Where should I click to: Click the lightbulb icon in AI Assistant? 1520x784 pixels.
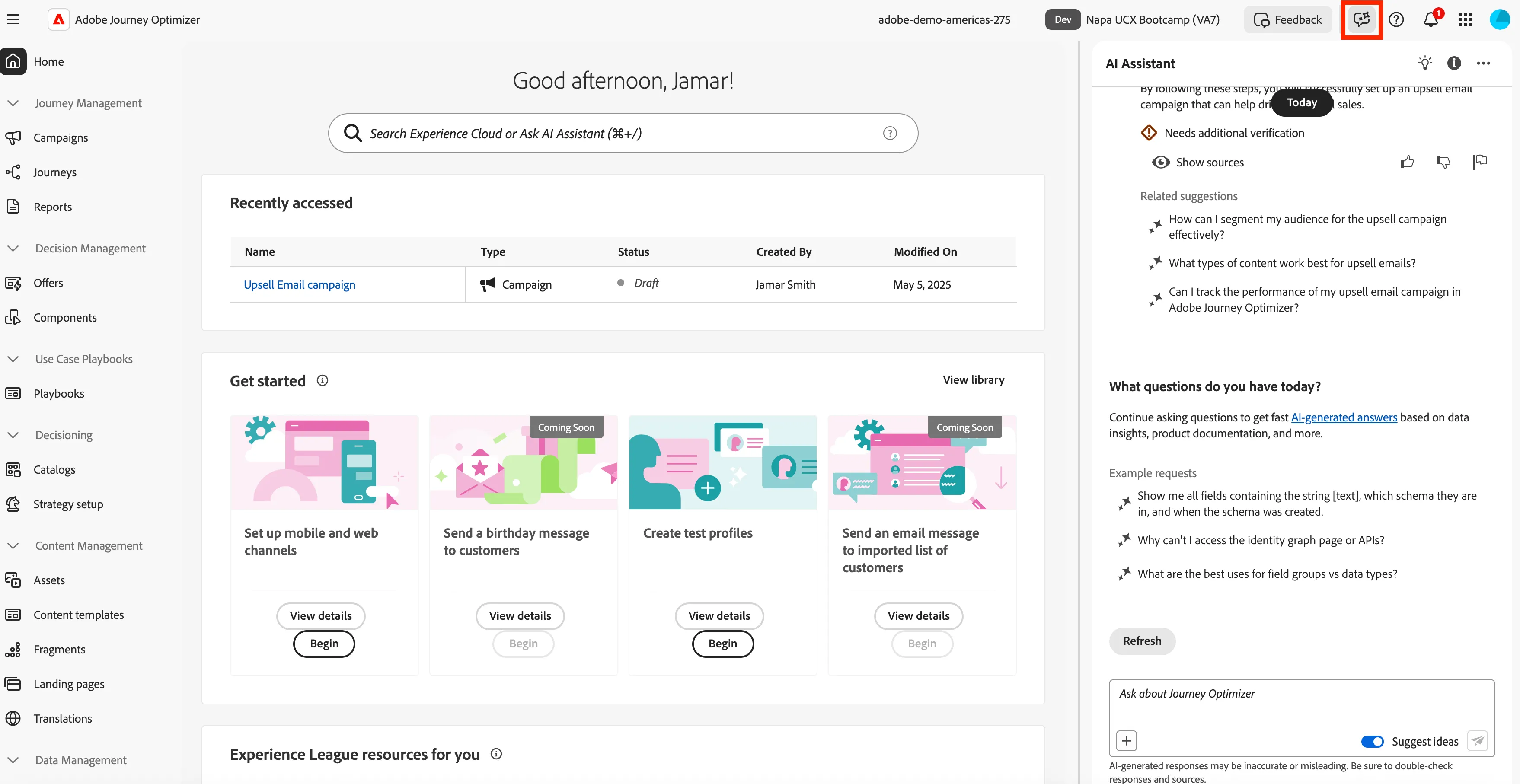coord(1425,63)
